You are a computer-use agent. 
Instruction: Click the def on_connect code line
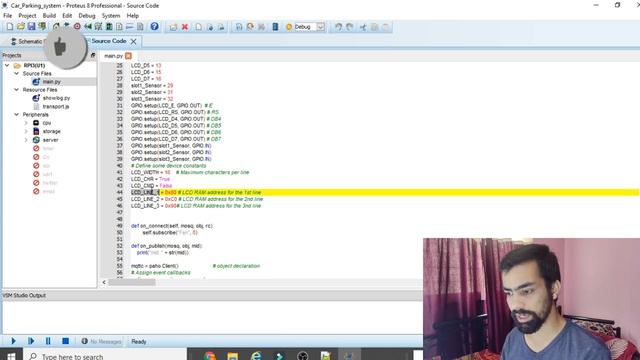[x=172, y=226]
